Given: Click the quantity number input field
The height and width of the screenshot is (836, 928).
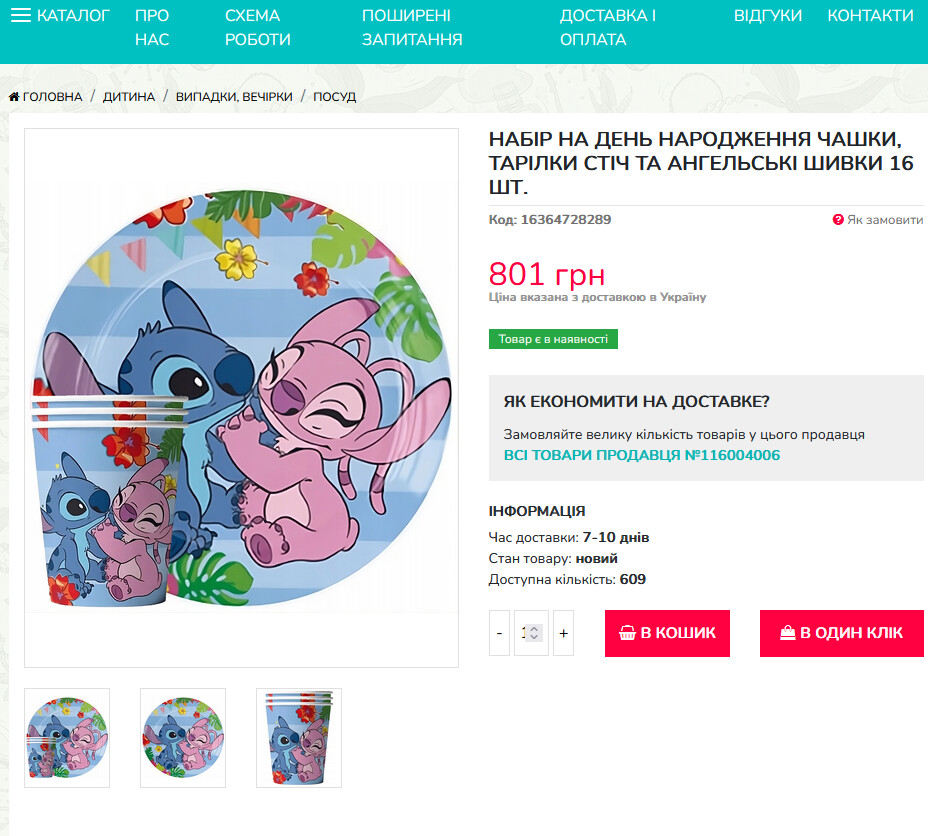Looking at the screenshot, I should [525, 633].
